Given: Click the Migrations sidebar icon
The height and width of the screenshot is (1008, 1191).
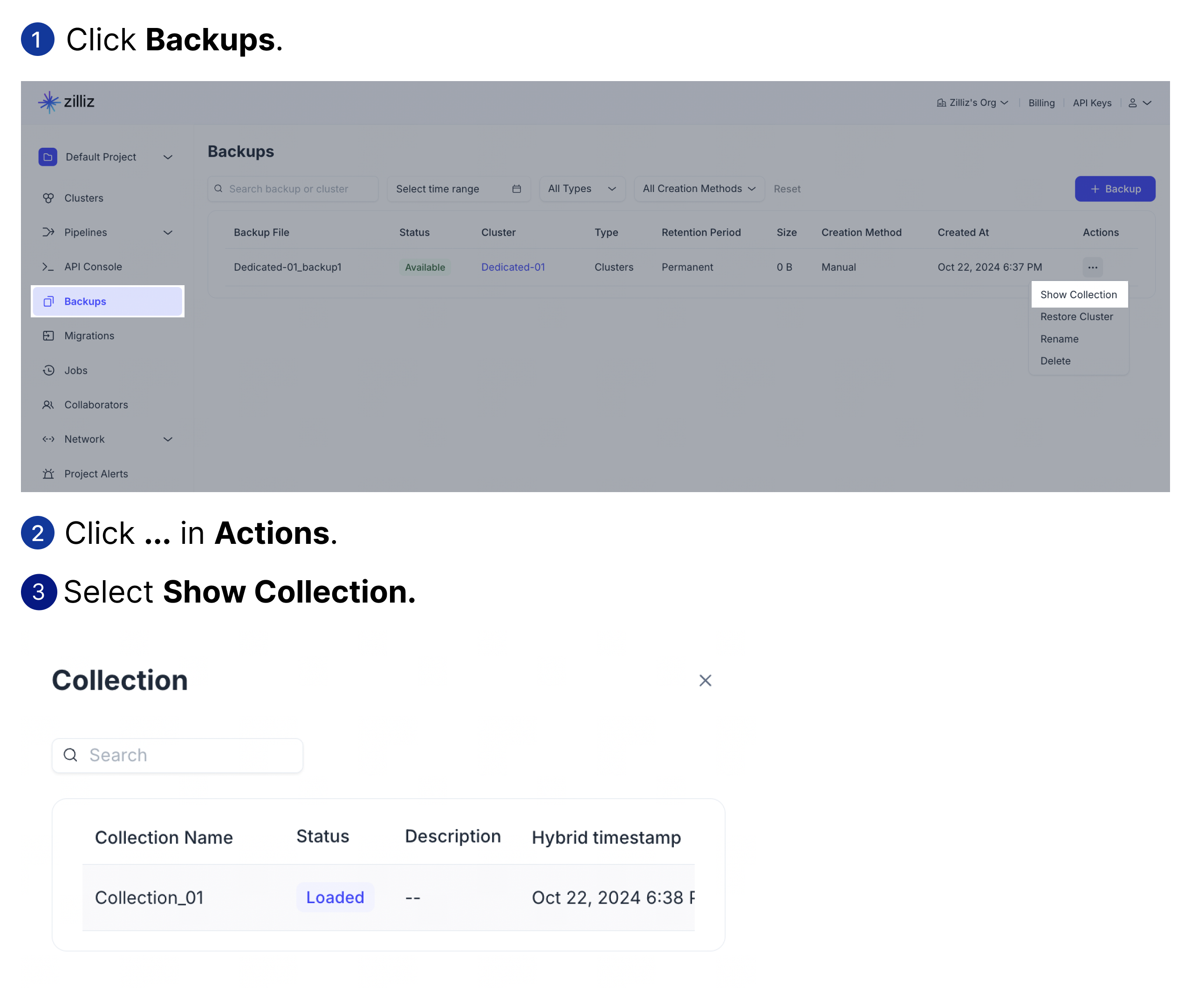Looking at the screenshot, I should tap(48, 336).
